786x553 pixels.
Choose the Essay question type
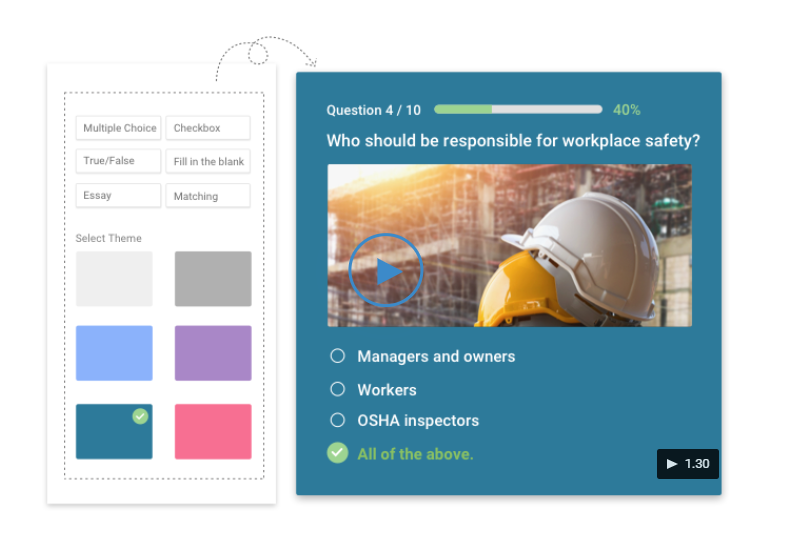click(118, 195)
